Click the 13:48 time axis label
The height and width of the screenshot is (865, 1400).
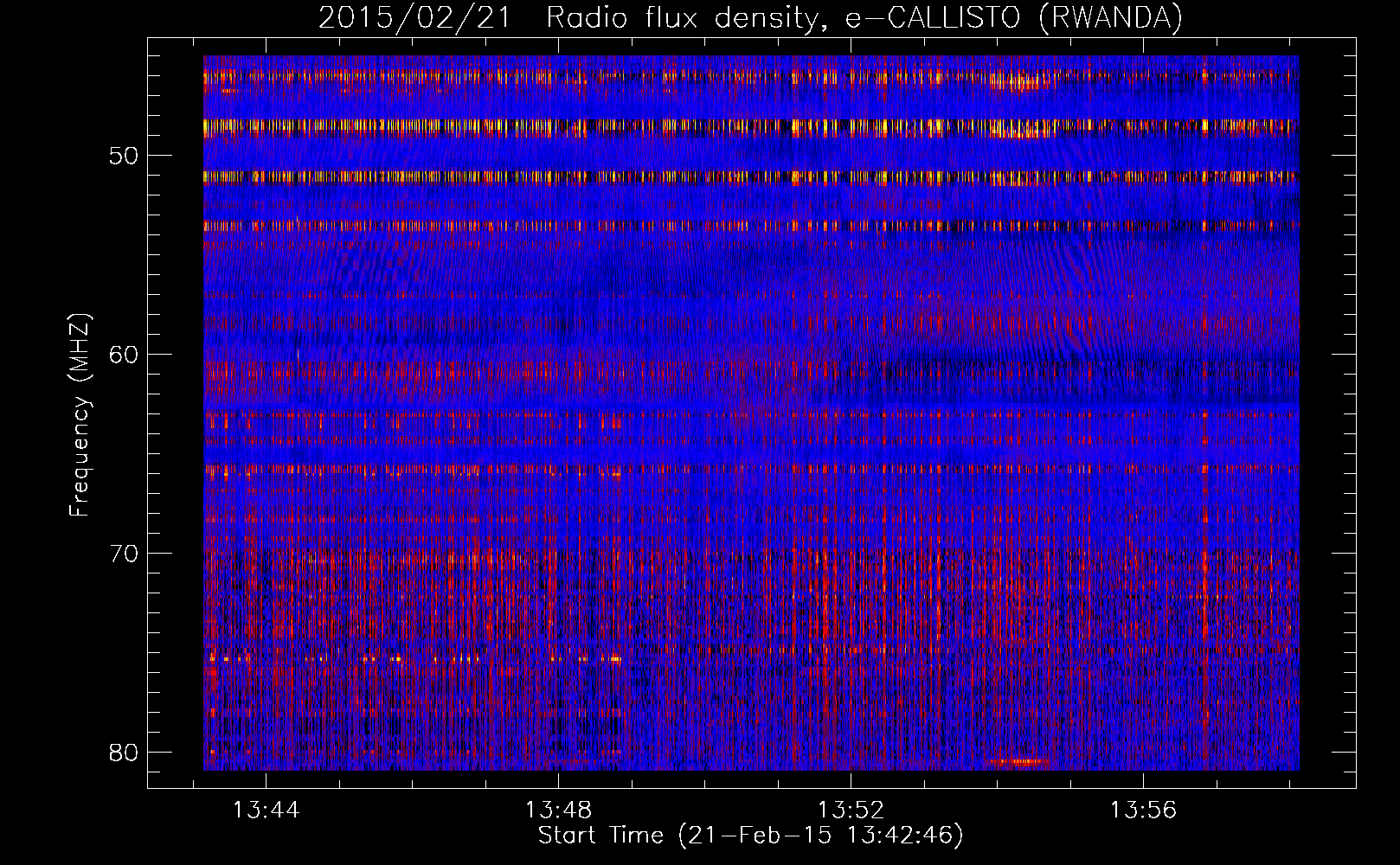(558, 810)
